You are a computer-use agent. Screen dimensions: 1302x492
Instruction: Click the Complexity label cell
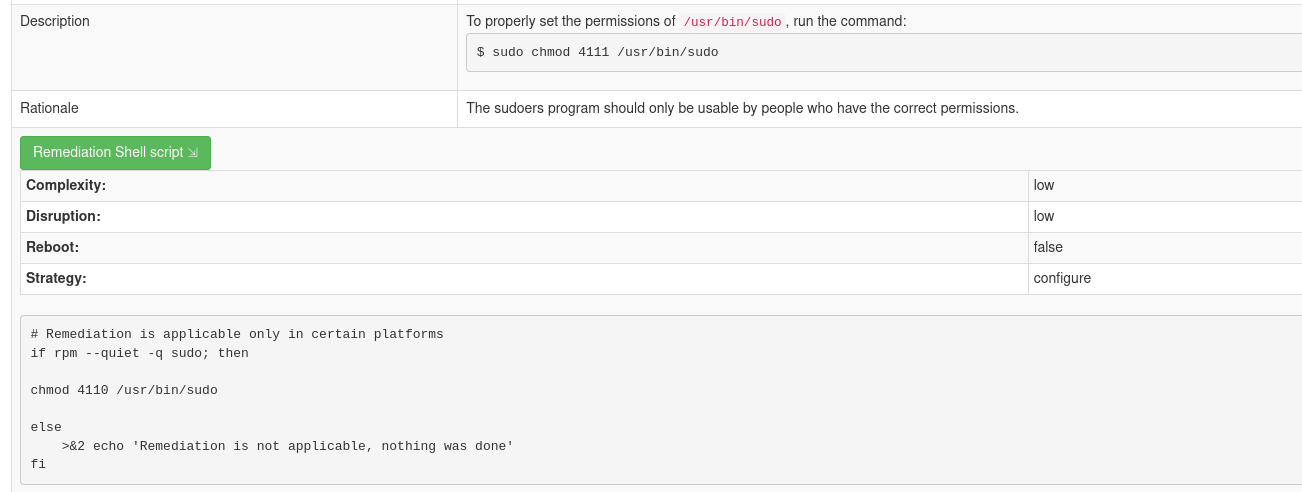tap(66, 185)
